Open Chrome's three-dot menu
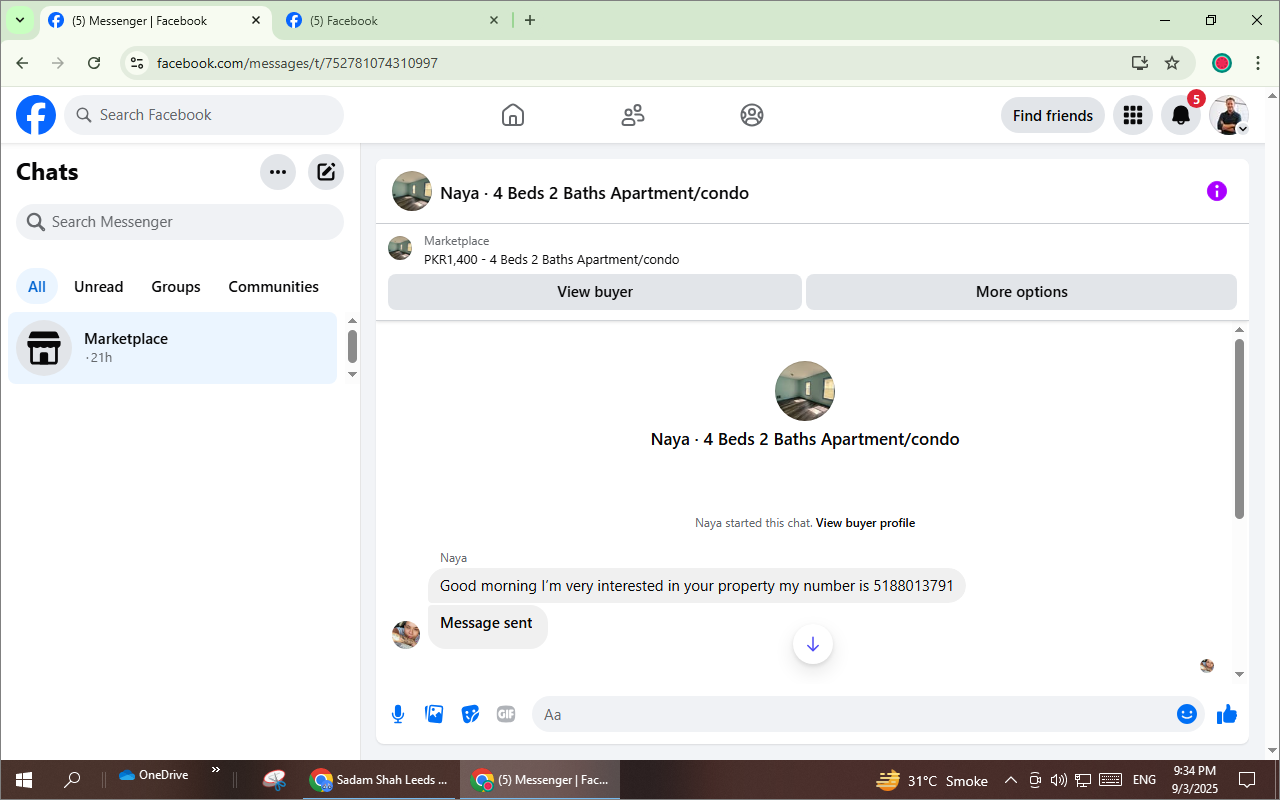 click(x=1256, y=63)
